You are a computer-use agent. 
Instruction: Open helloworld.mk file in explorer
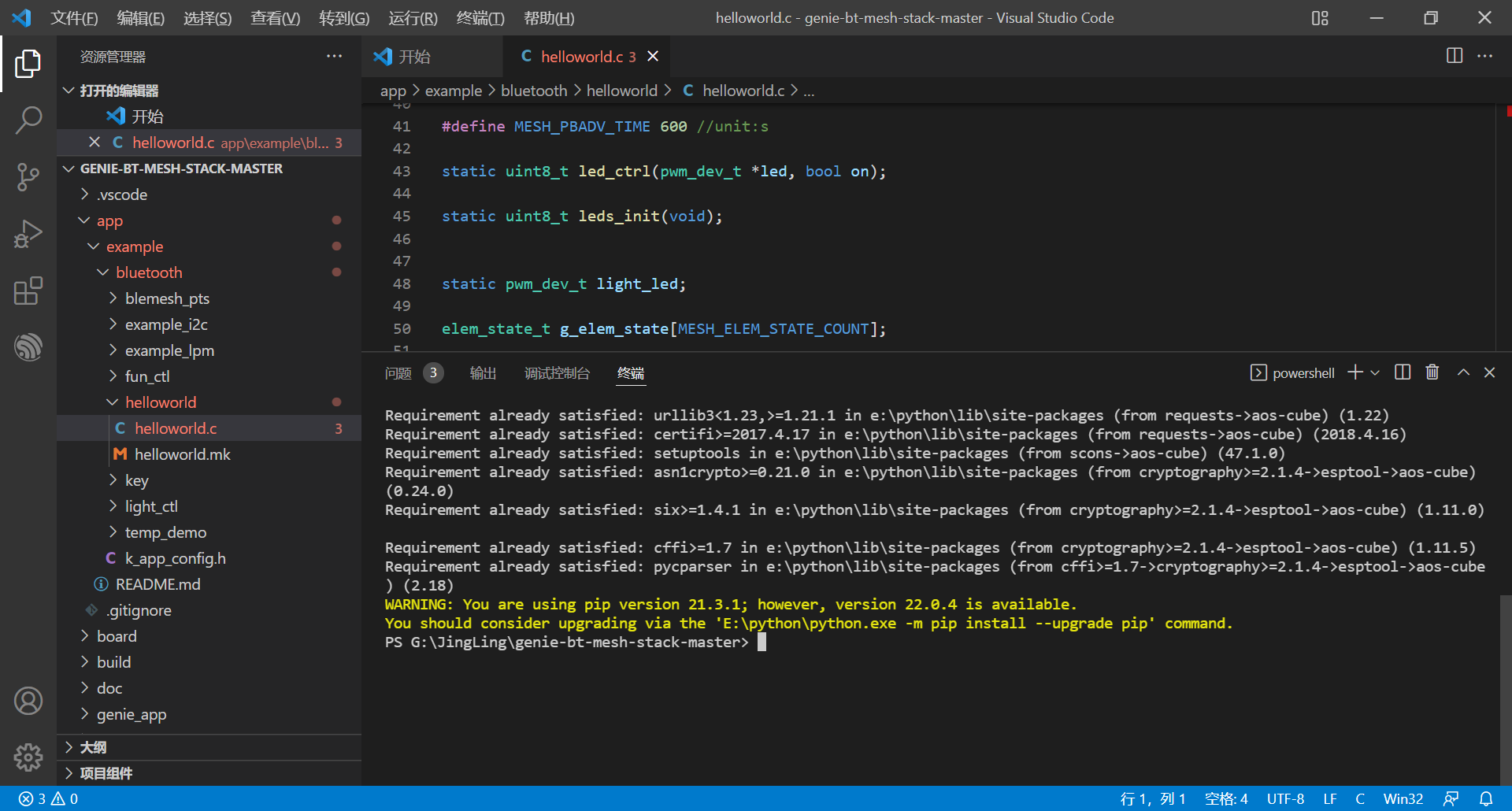[182, 454]
